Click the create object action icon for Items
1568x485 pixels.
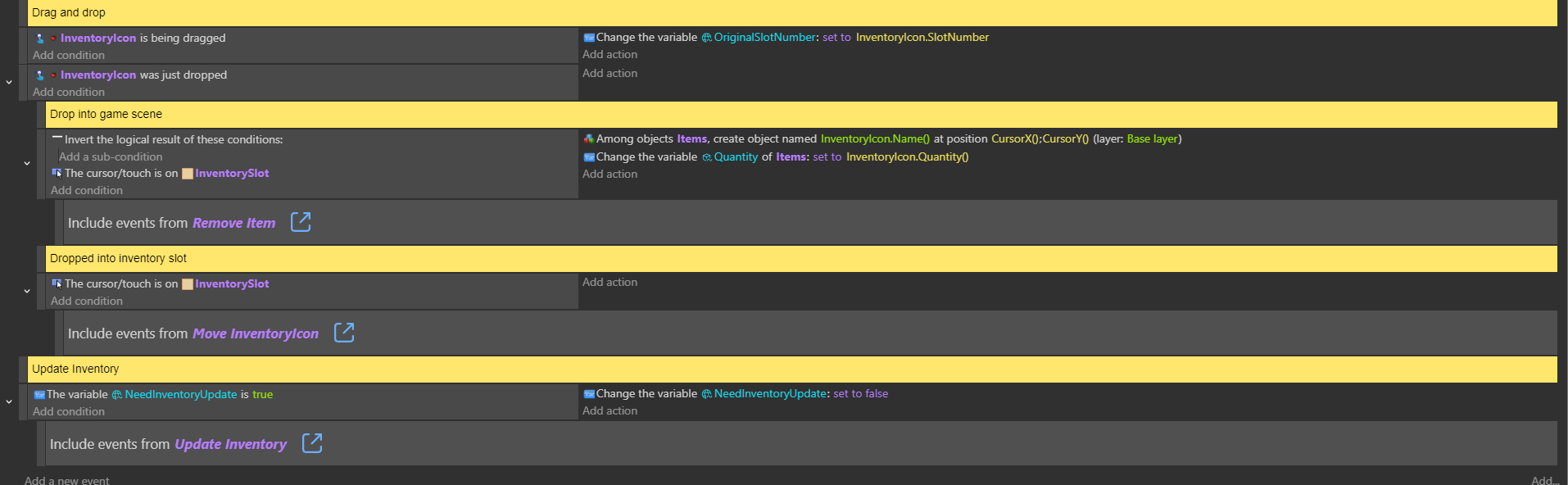[588, 139]
